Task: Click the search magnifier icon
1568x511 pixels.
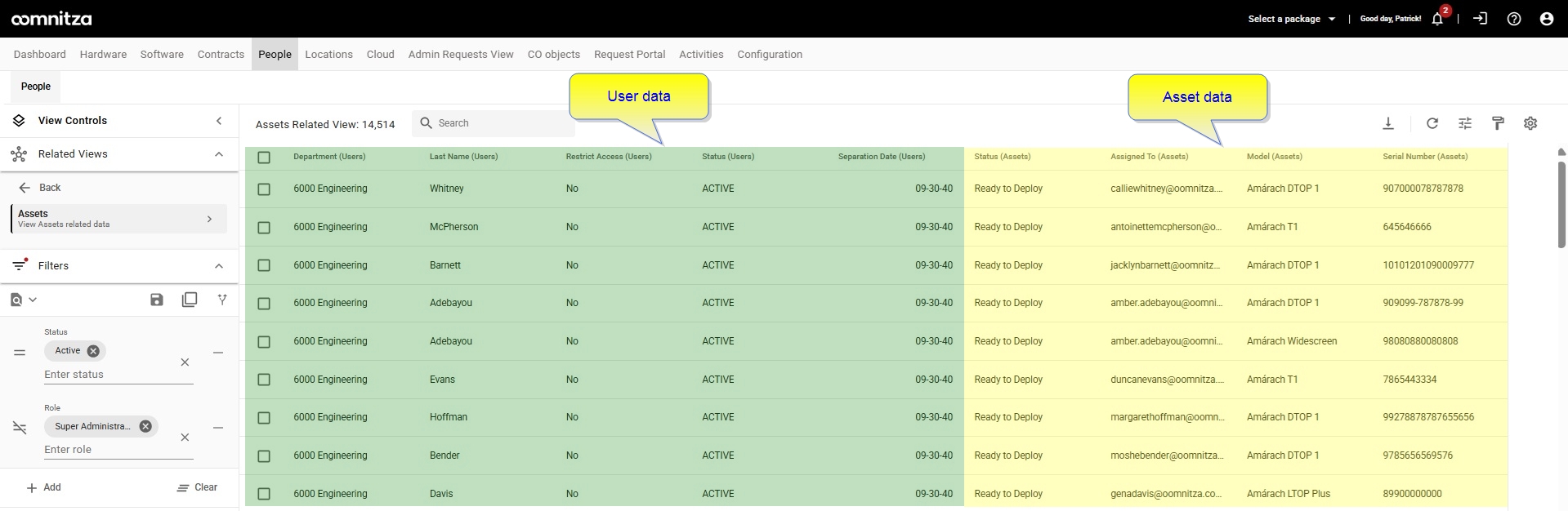Action: [426, 123]
